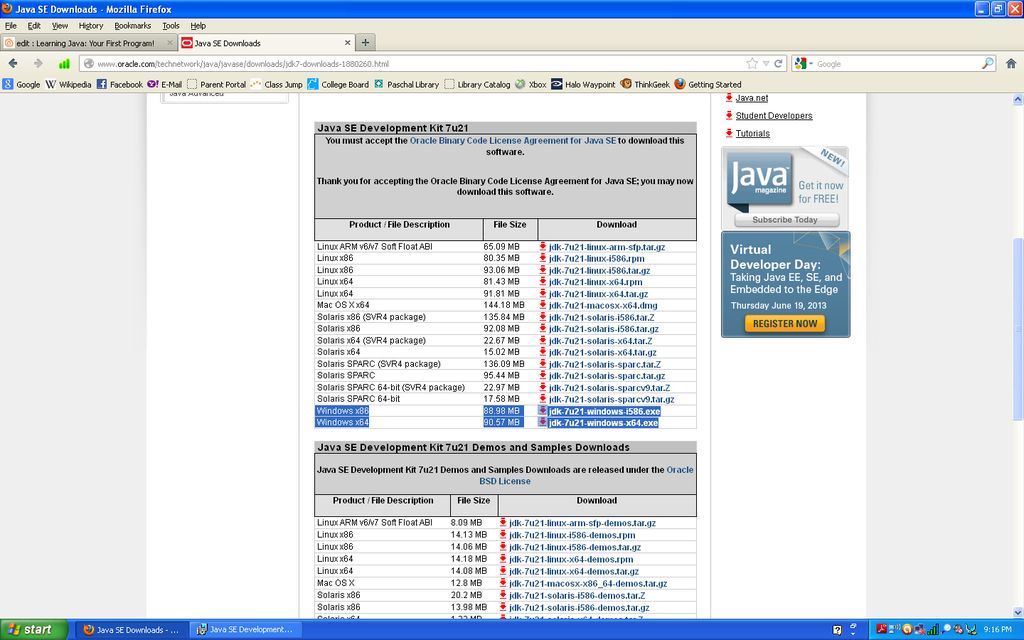Screen dimensions: 1024x640
Task: Download jdk-7u21-macosx-x86_64-demos.tar.gz
Action: (x=588, y=584)
